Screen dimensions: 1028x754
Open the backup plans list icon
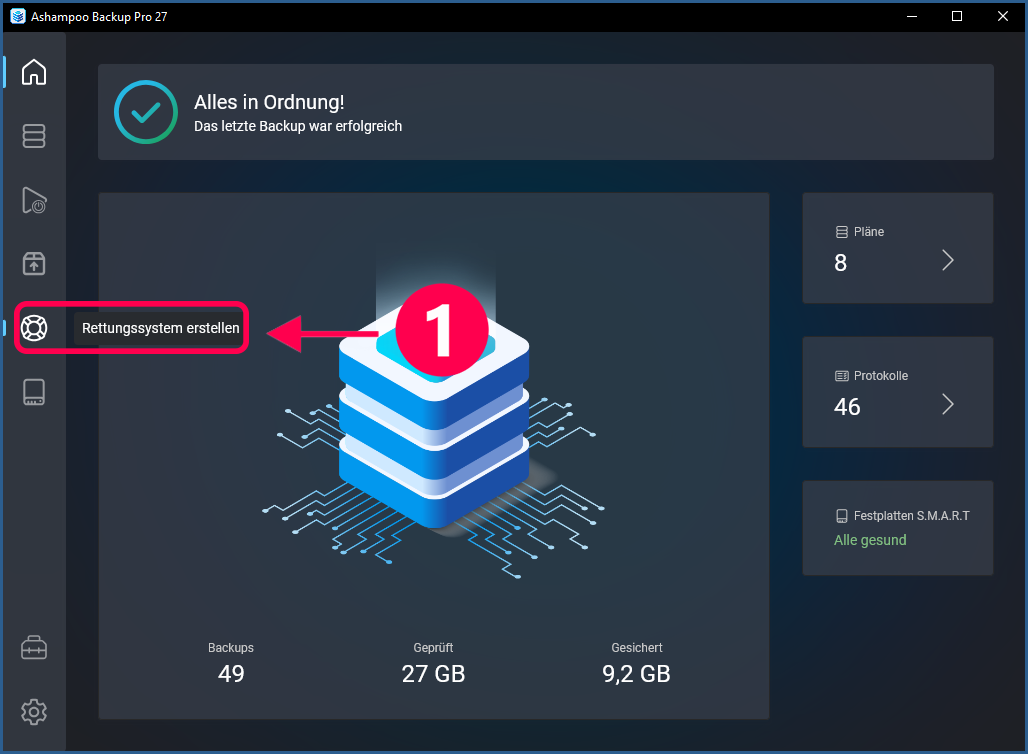pyautogui.click(x=34, y=136)
